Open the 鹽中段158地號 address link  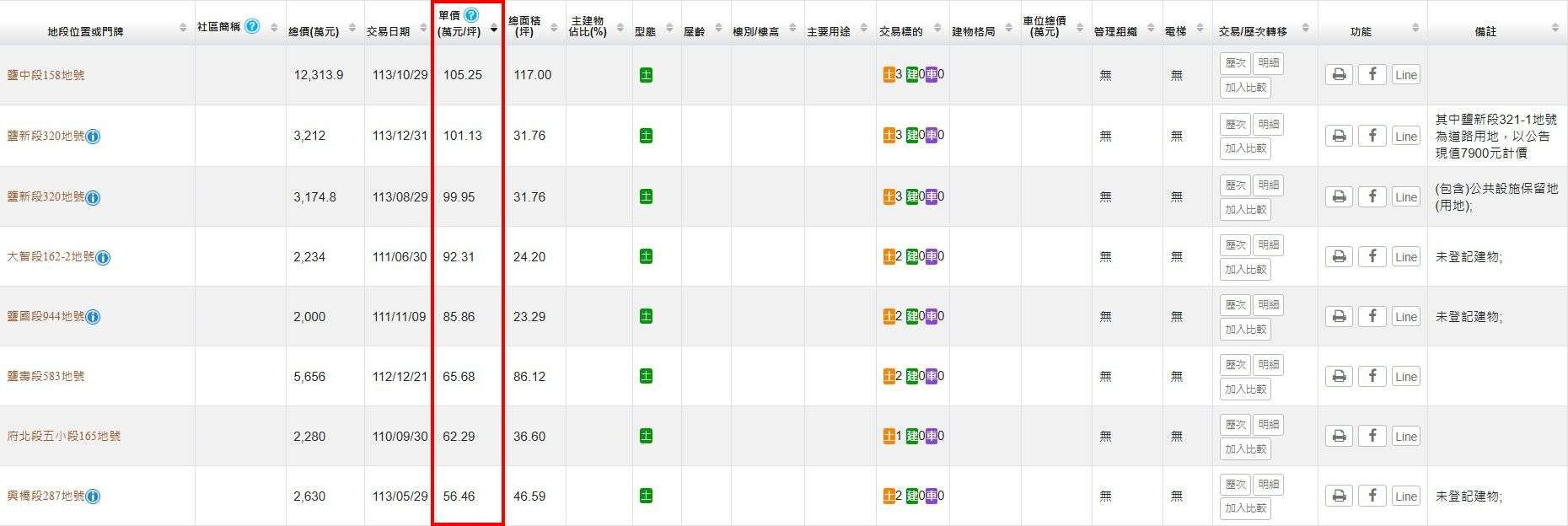pyautogui.click(x=46, y=75)
